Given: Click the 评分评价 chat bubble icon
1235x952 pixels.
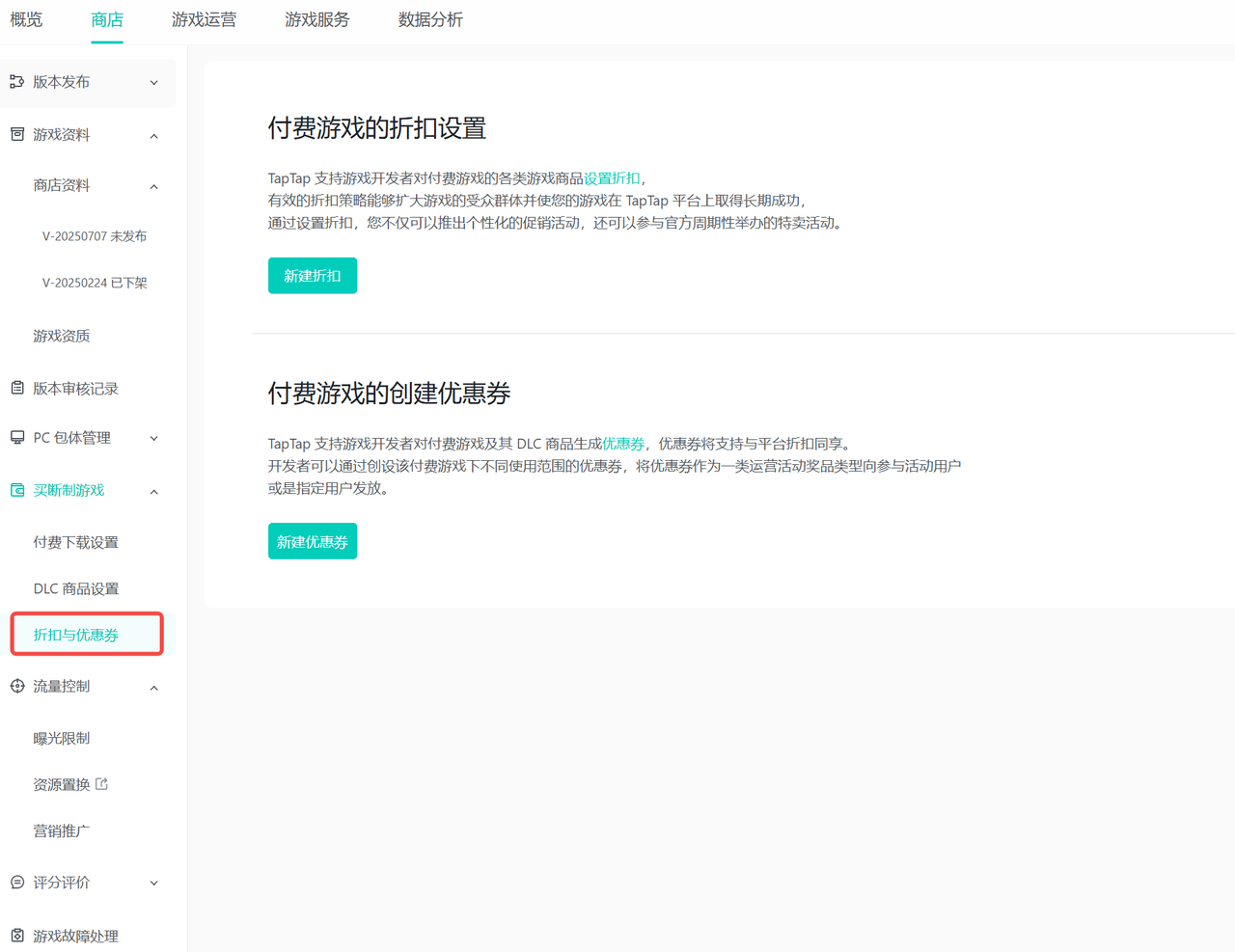Looking at the screenshot, I should tap(17, 883).
